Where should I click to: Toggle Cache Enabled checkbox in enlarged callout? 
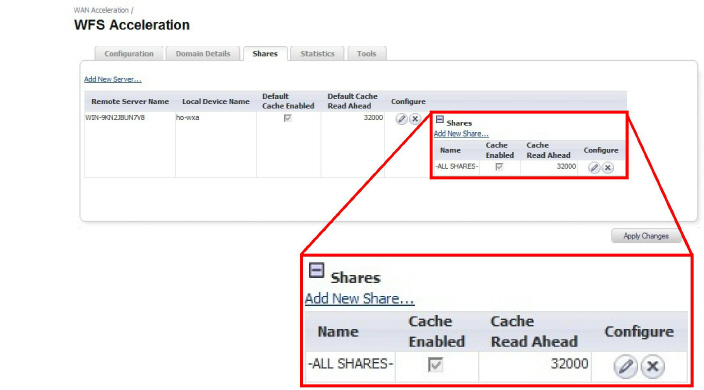(x=435, y=364)
